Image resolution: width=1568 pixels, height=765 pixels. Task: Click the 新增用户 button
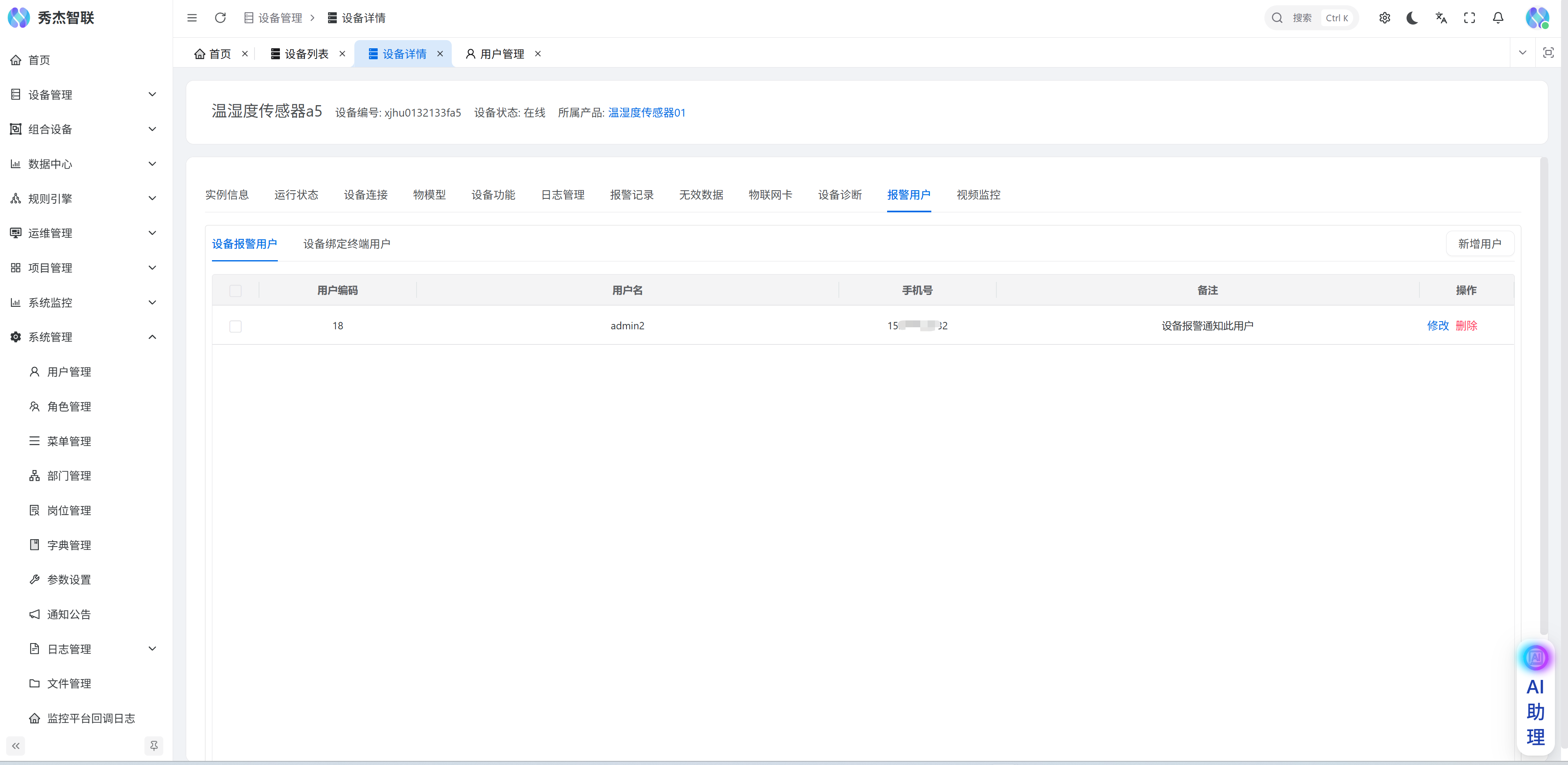click(1479, 244)
